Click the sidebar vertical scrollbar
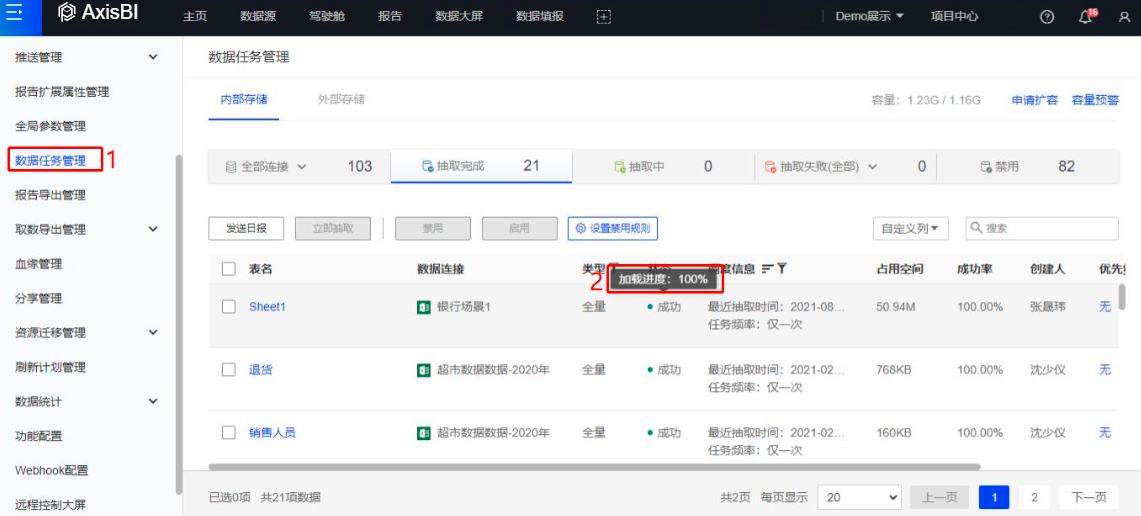The height and width of the screenshot is (516, 1141). [179, 324]
